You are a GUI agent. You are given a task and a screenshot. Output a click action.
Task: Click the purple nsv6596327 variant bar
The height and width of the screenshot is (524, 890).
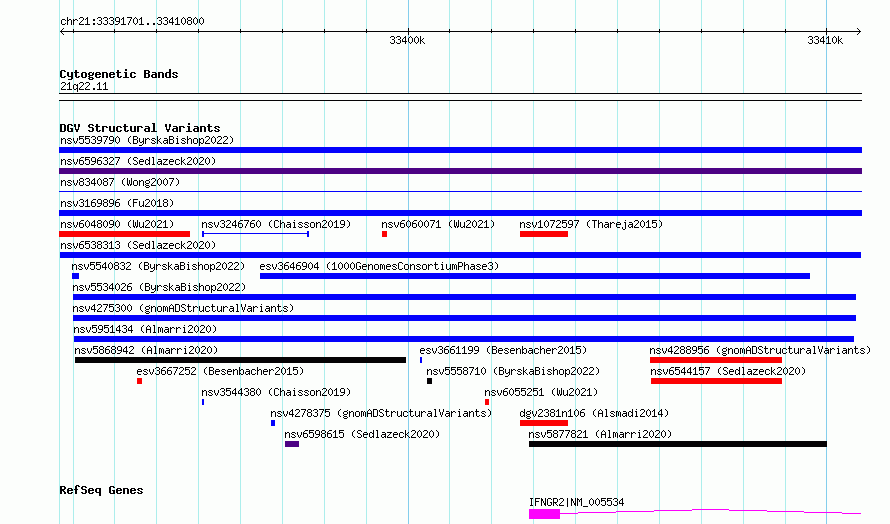pyautogui.click(x=460, y=171)
